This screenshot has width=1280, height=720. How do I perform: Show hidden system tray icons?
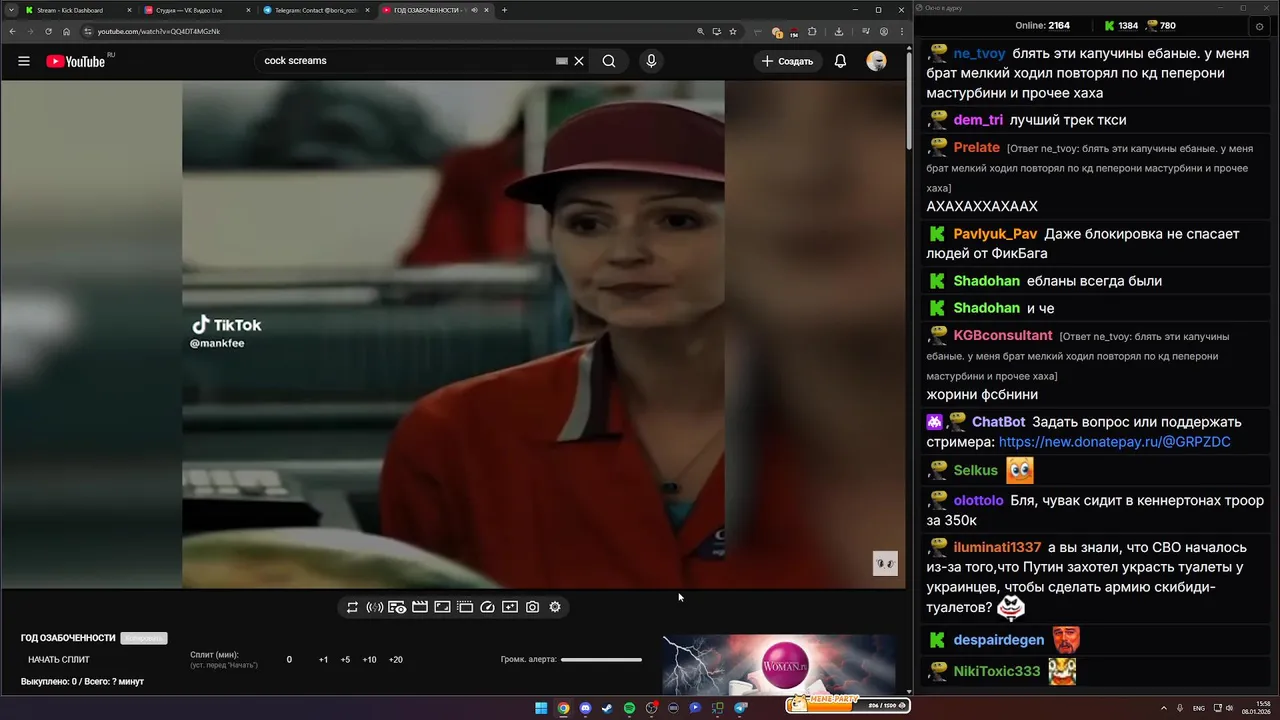click(x=1166, y=708)
